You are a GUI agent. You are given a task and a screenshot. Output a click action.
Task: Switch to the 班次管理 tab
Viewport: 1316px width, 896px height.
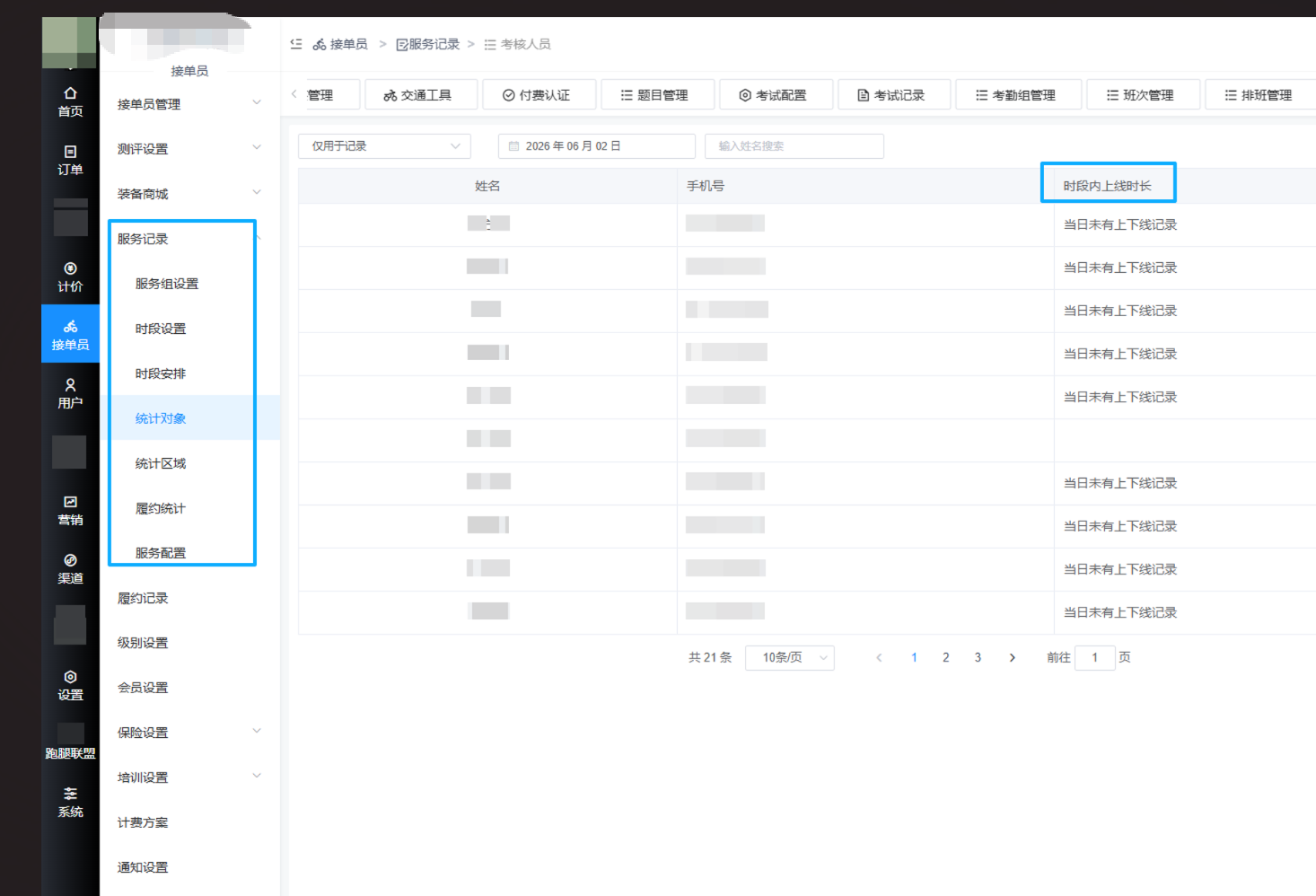click(1144, 95)
